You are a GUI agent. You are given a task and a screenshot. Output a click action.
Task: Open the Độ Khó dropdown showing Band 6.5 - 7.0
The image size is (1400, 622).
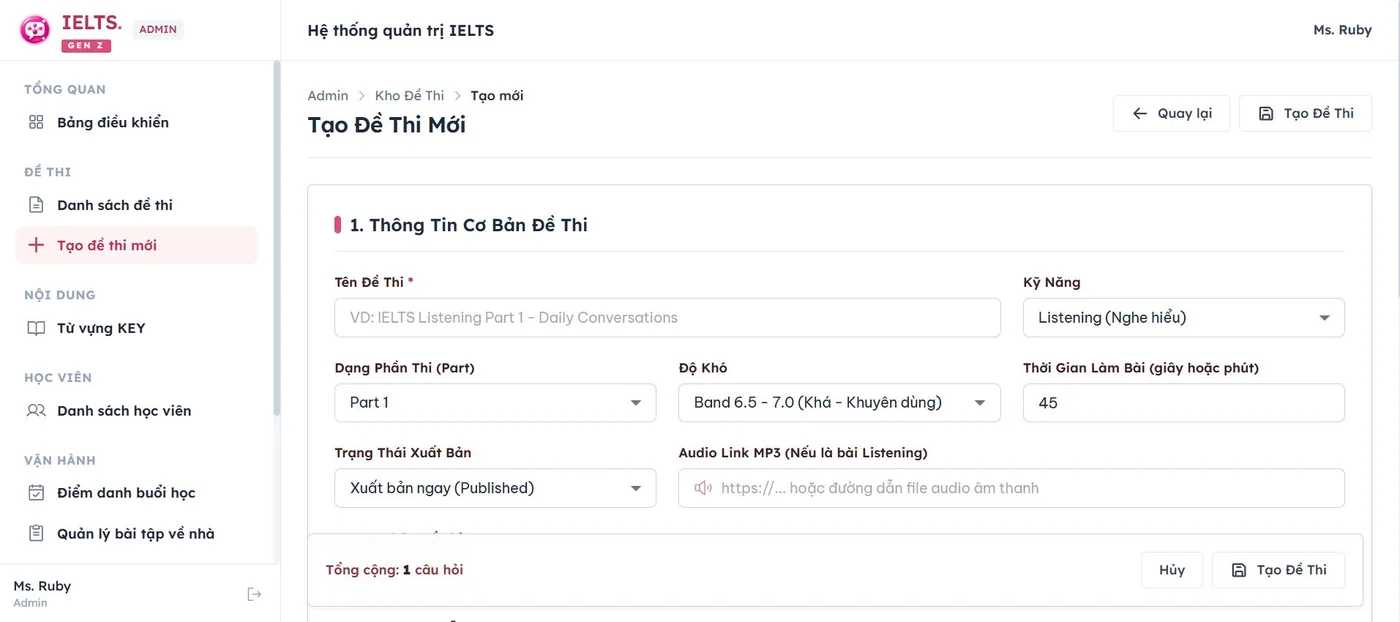click(x=839, y=403)
